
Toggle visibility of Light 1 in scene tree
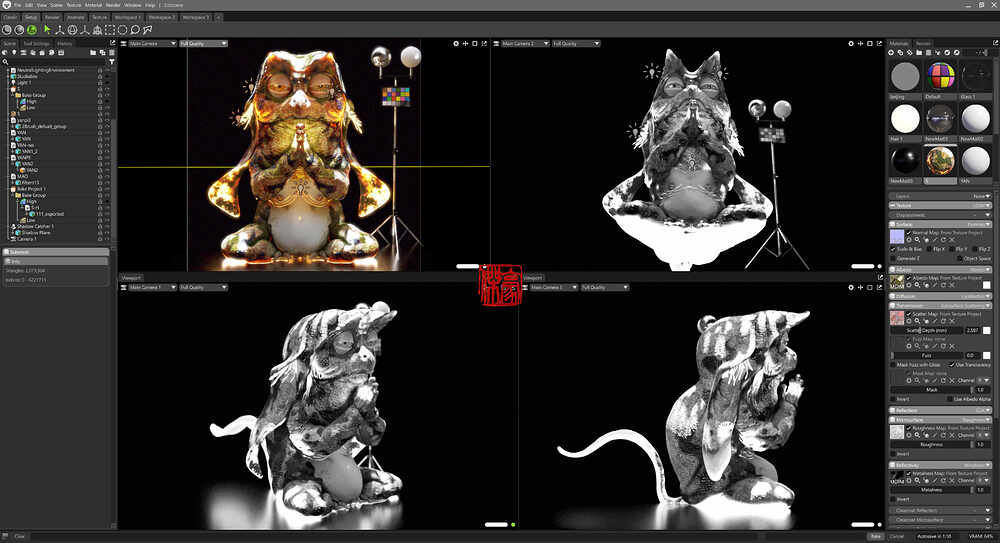click(107, 83)
